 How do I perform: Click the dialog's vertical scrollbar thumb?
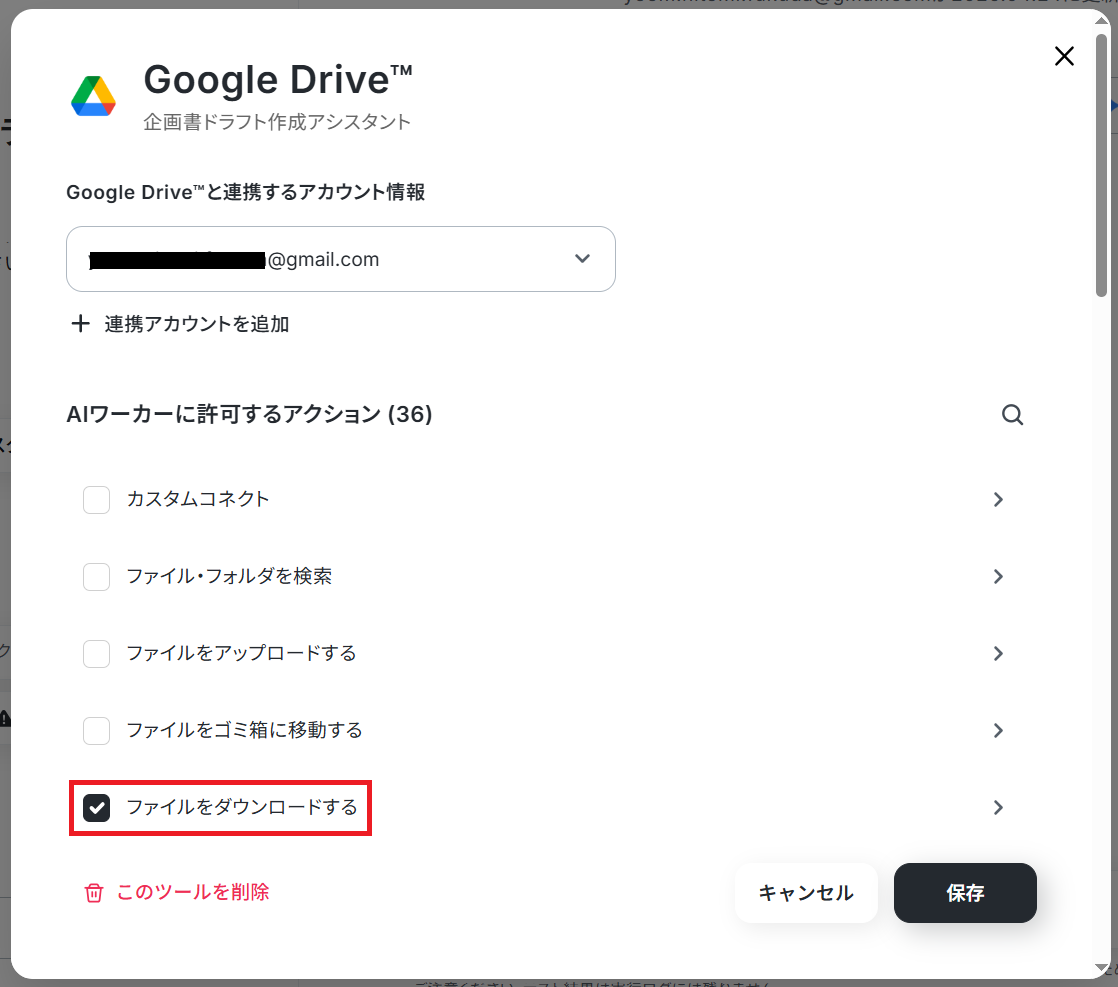pyautogui.click(x=1102, y=164)
